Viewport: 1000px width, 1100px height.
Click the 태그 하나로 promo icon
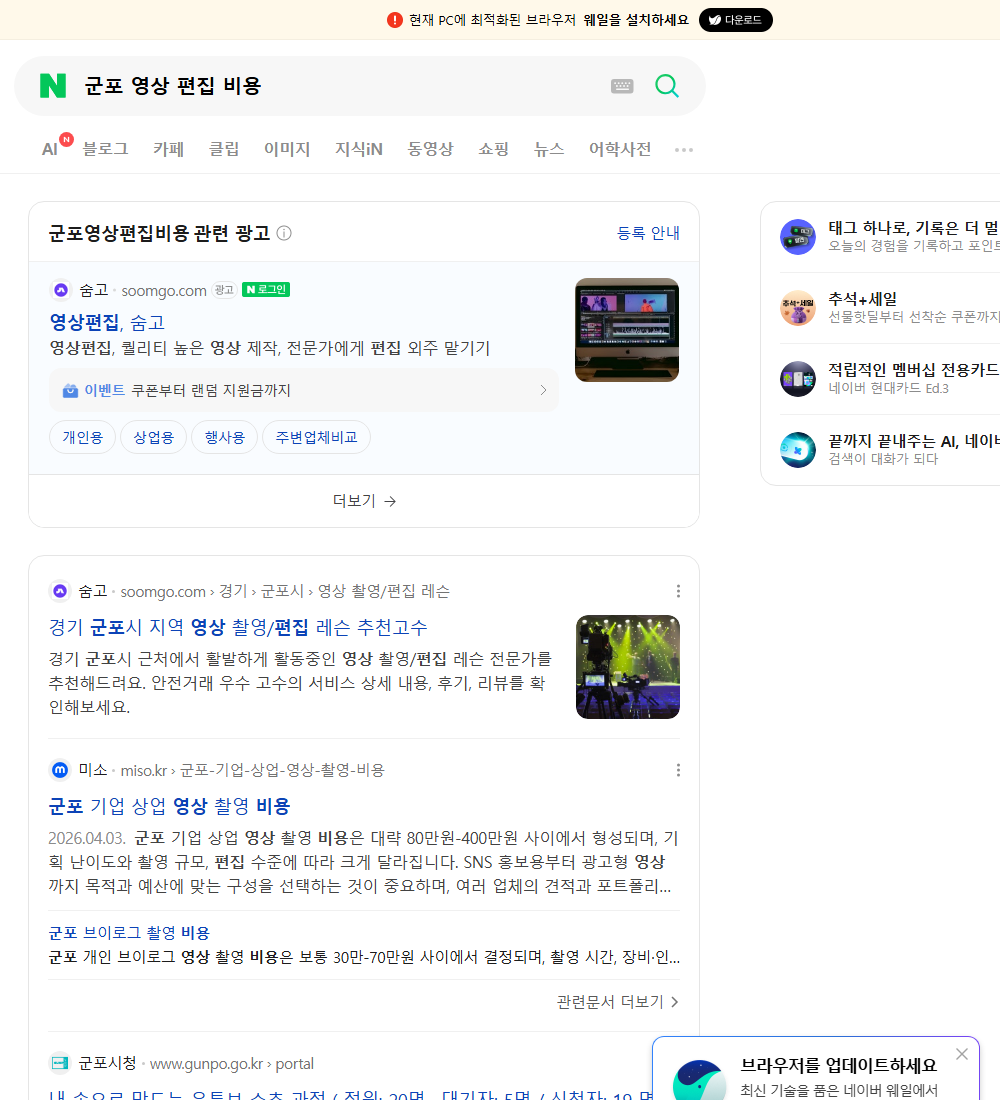point(798,237)
